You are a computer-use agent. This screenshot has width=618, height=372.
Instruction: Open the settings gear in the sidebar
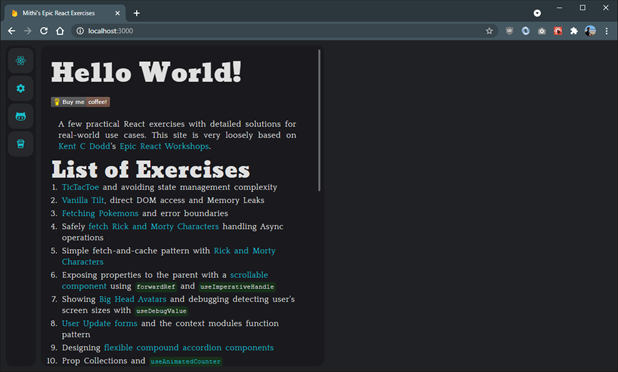click(x=20, y=88)
